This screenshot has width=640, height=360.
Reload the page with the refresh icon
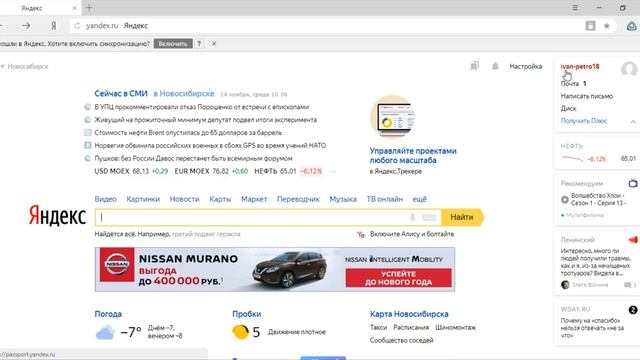point(77,26)
